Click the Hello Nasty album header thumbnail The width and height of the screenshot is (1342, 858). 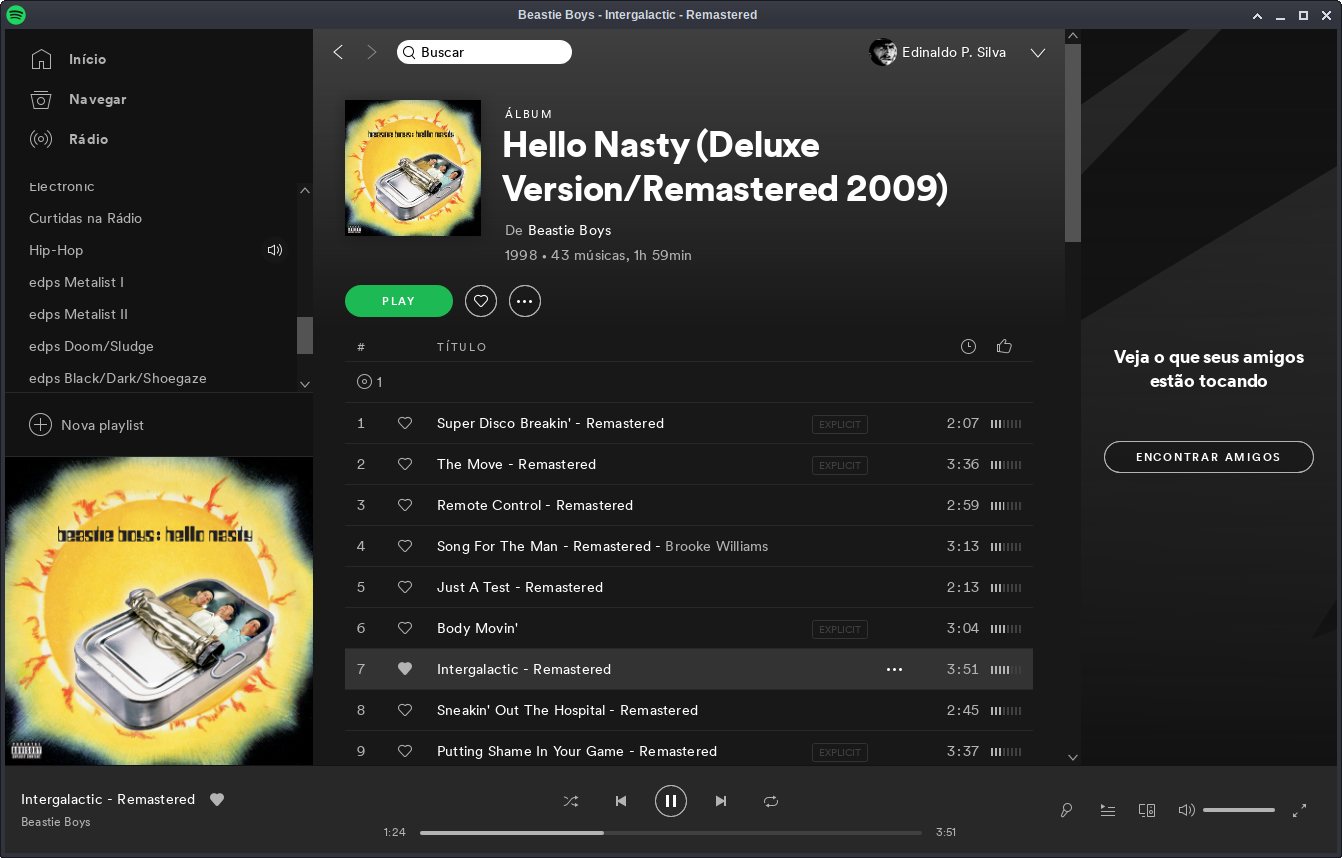[413, 168]
